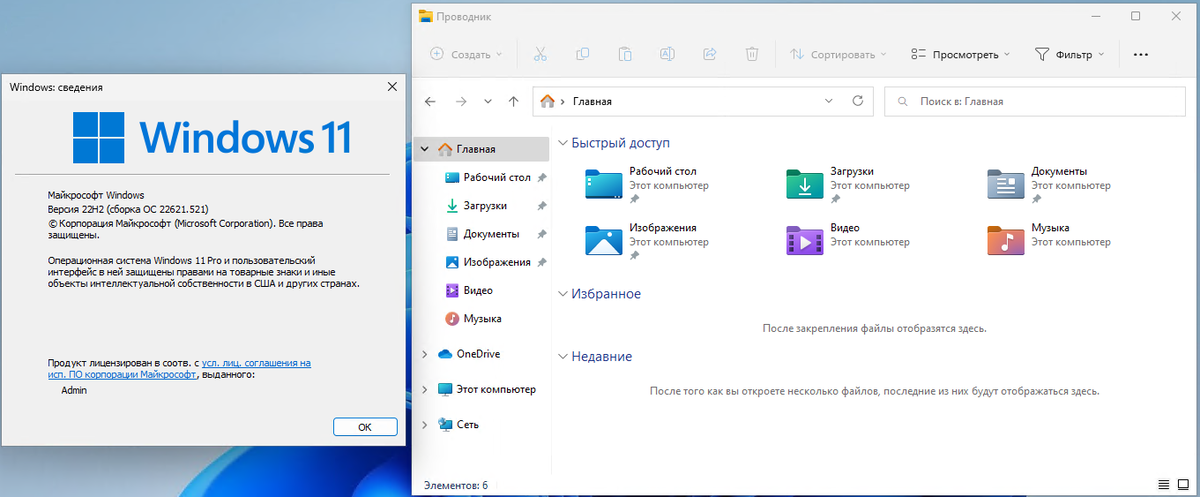Open Загрузки folder tile in quick access
This screenshot has height=497, width=1200.
(x=847, y=184)
